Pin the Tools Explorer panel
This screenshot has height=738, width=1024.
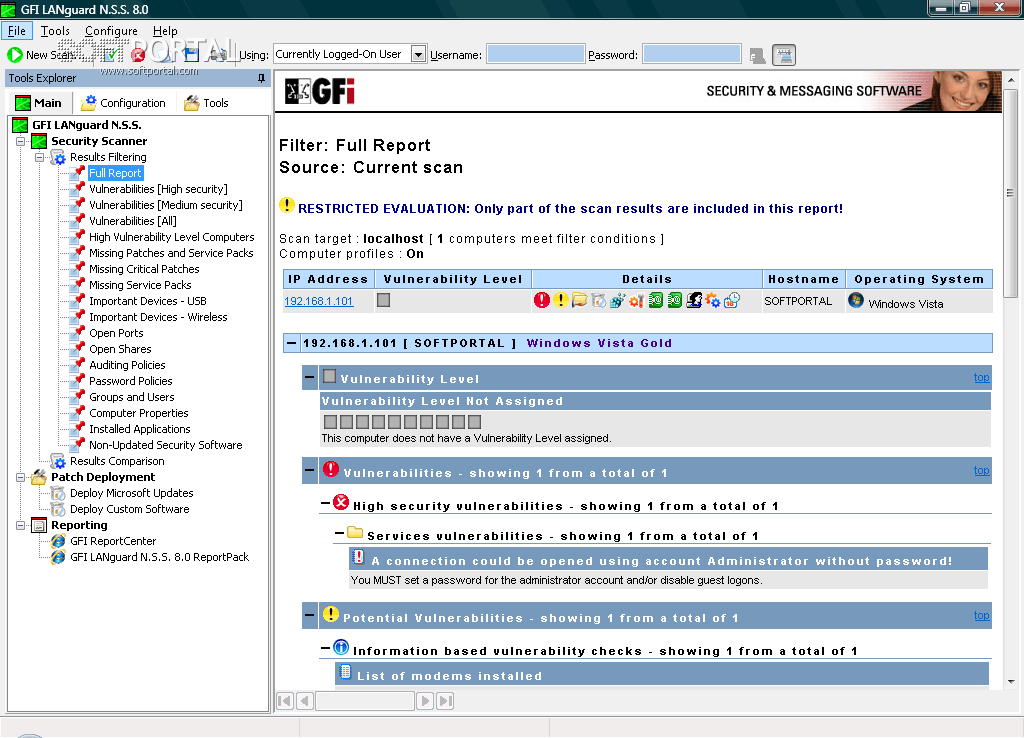click(261, 78)
